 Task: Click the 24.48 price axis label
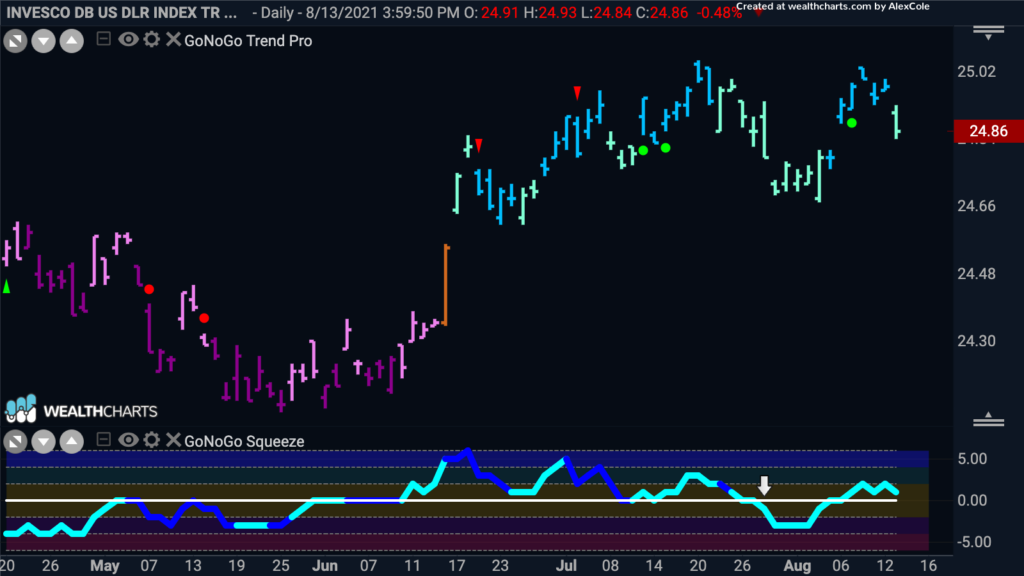tap(976, 274)
